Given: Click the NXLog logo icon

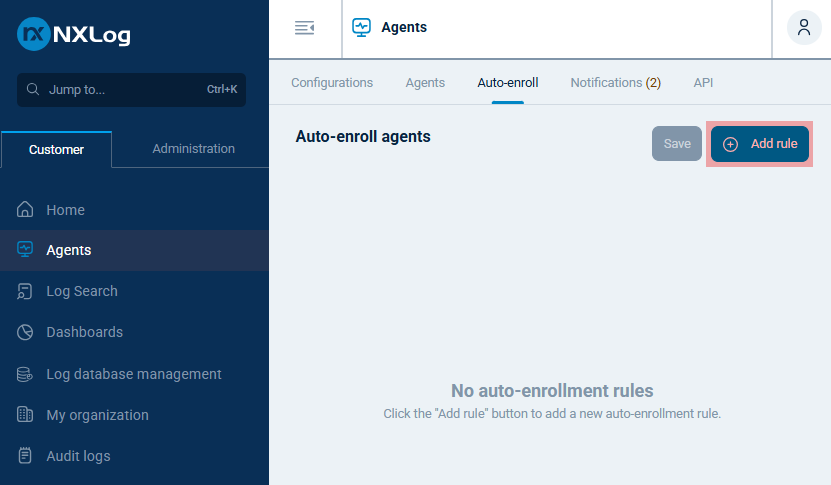Looking at the screenshot, I should click(33, 35).
